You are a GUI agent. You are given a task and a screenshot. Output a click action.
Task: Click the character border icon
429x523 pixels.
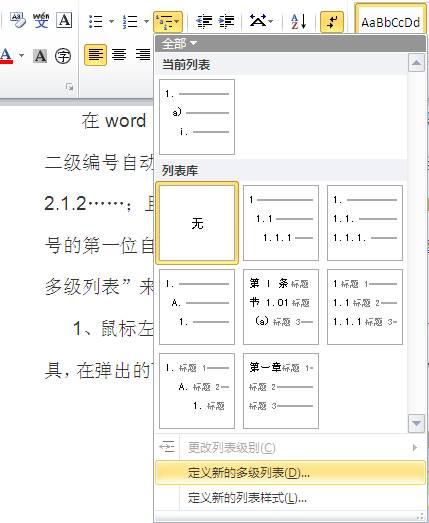point(64,20)
